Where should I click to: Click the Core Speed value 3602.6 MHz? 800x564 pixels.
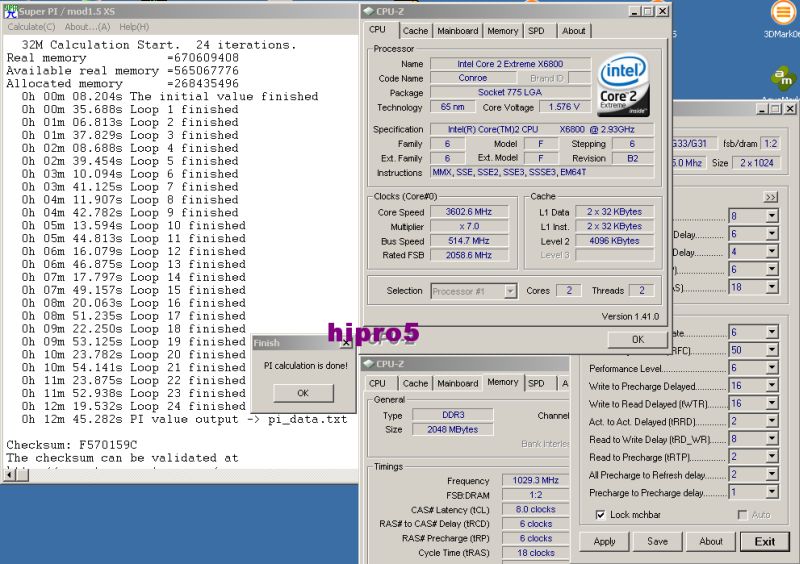click(x=469, y=212)
